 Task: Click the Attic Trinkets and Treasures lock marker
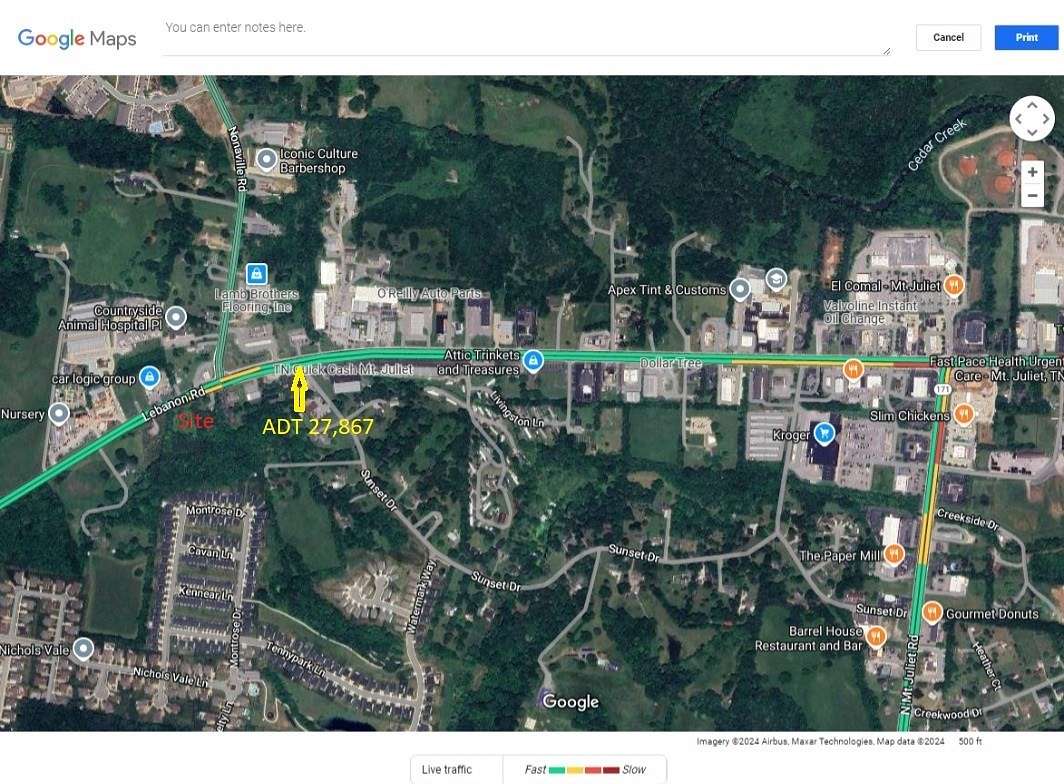click(x=533, y=361)
